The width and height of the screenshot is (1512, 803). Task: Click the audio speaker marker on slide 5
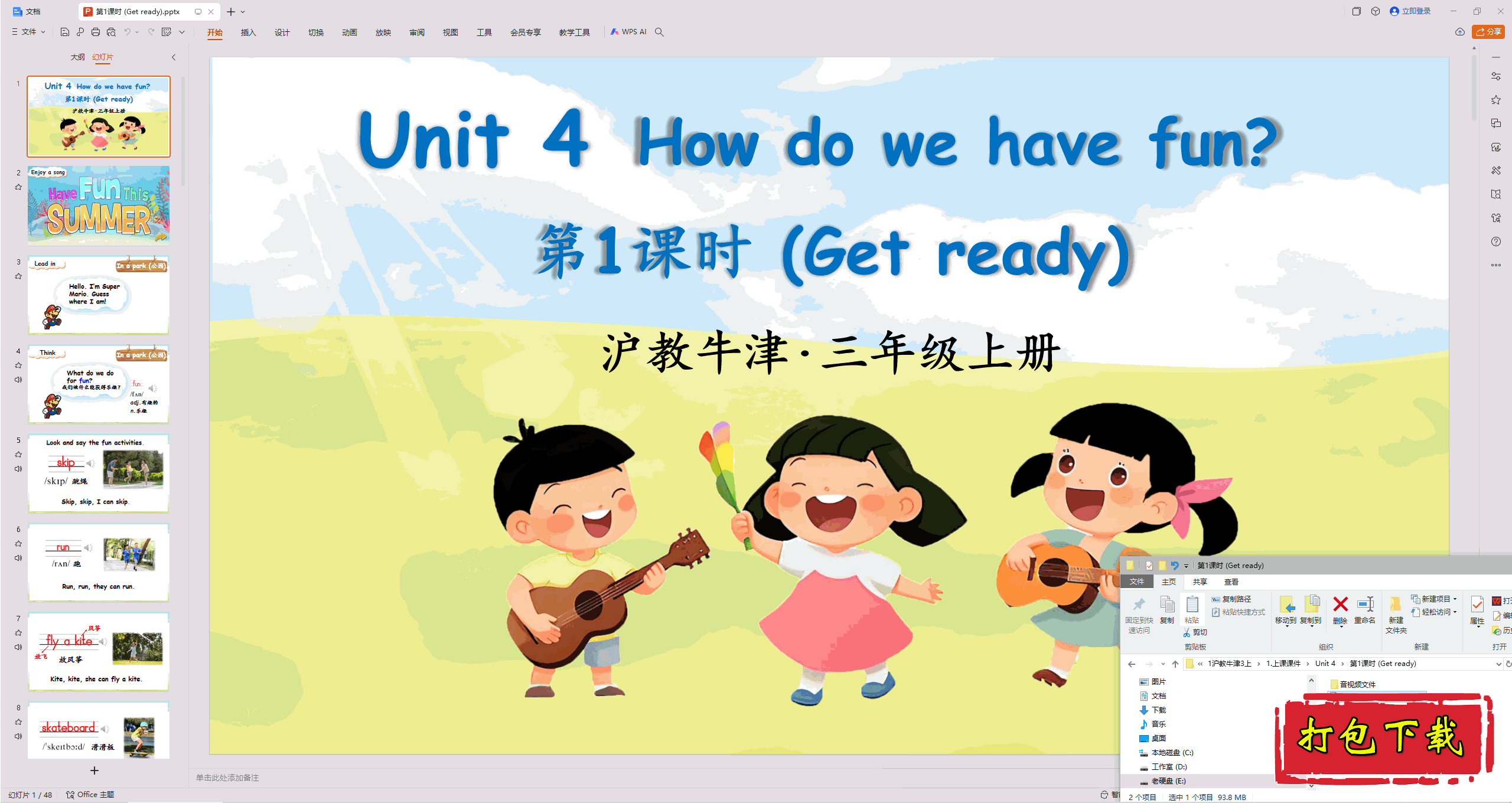click(x=18, y=469)
